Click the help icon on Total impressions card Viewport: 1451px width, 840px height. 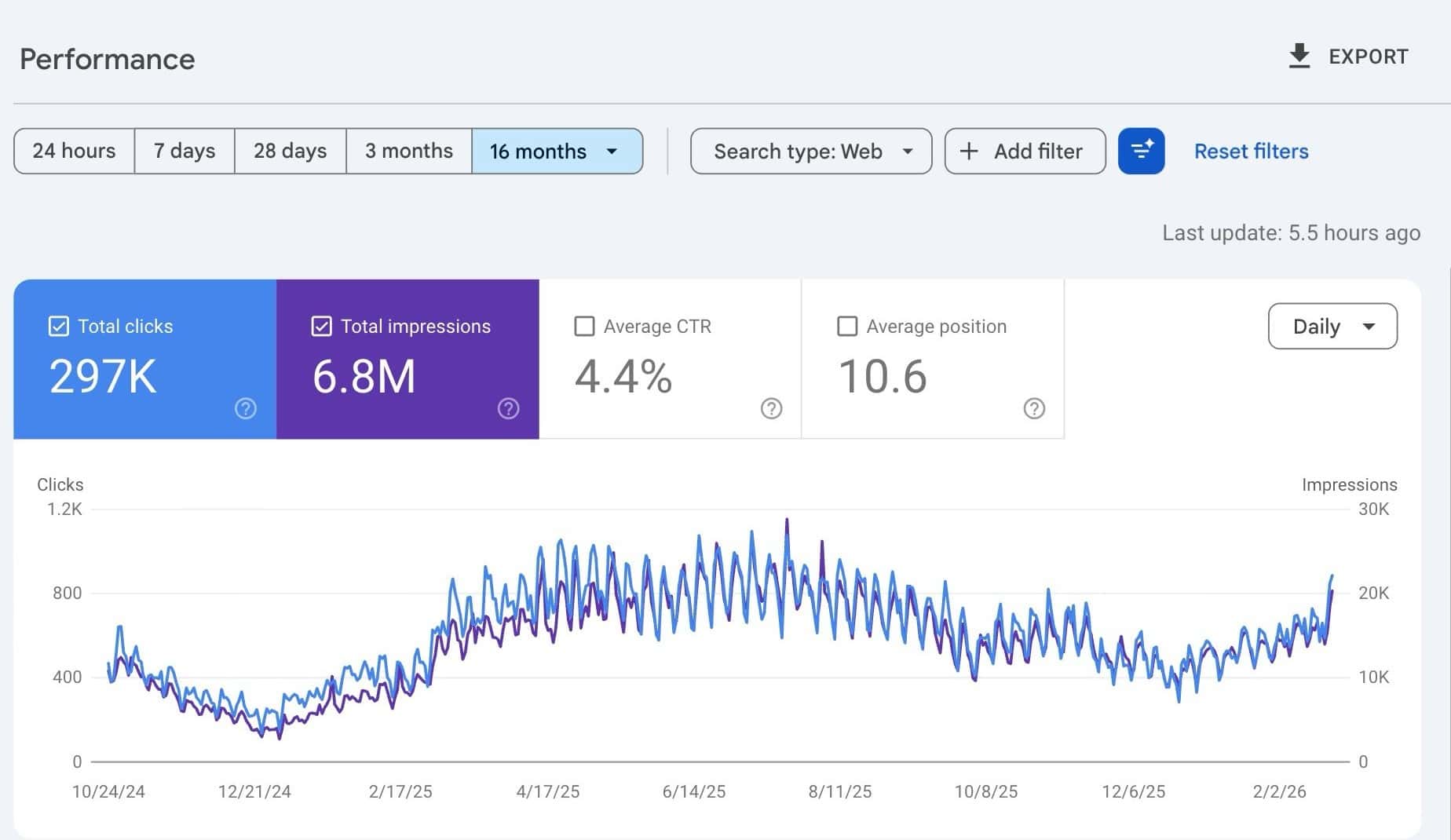coord(509,408)
